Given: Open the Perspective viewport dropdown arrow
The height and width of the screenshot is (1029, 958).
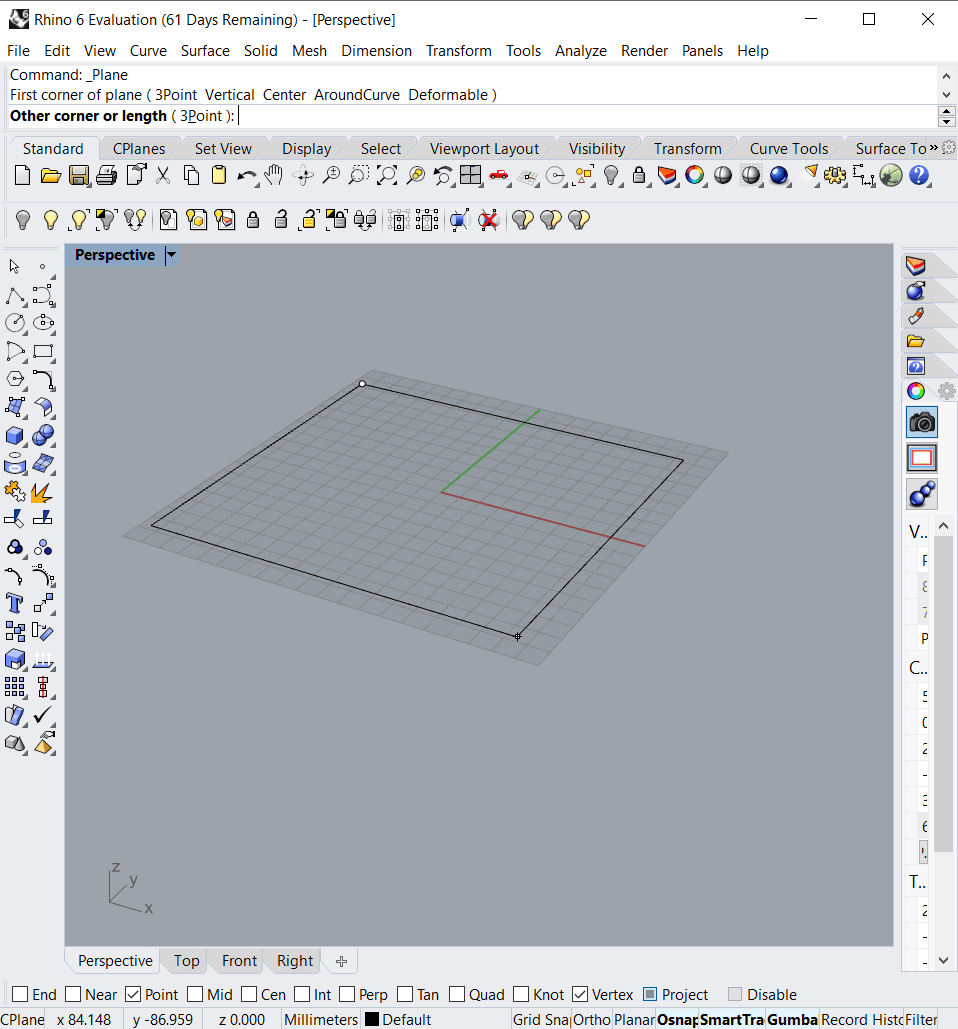Looking at the screenshot, I should 171,255.
